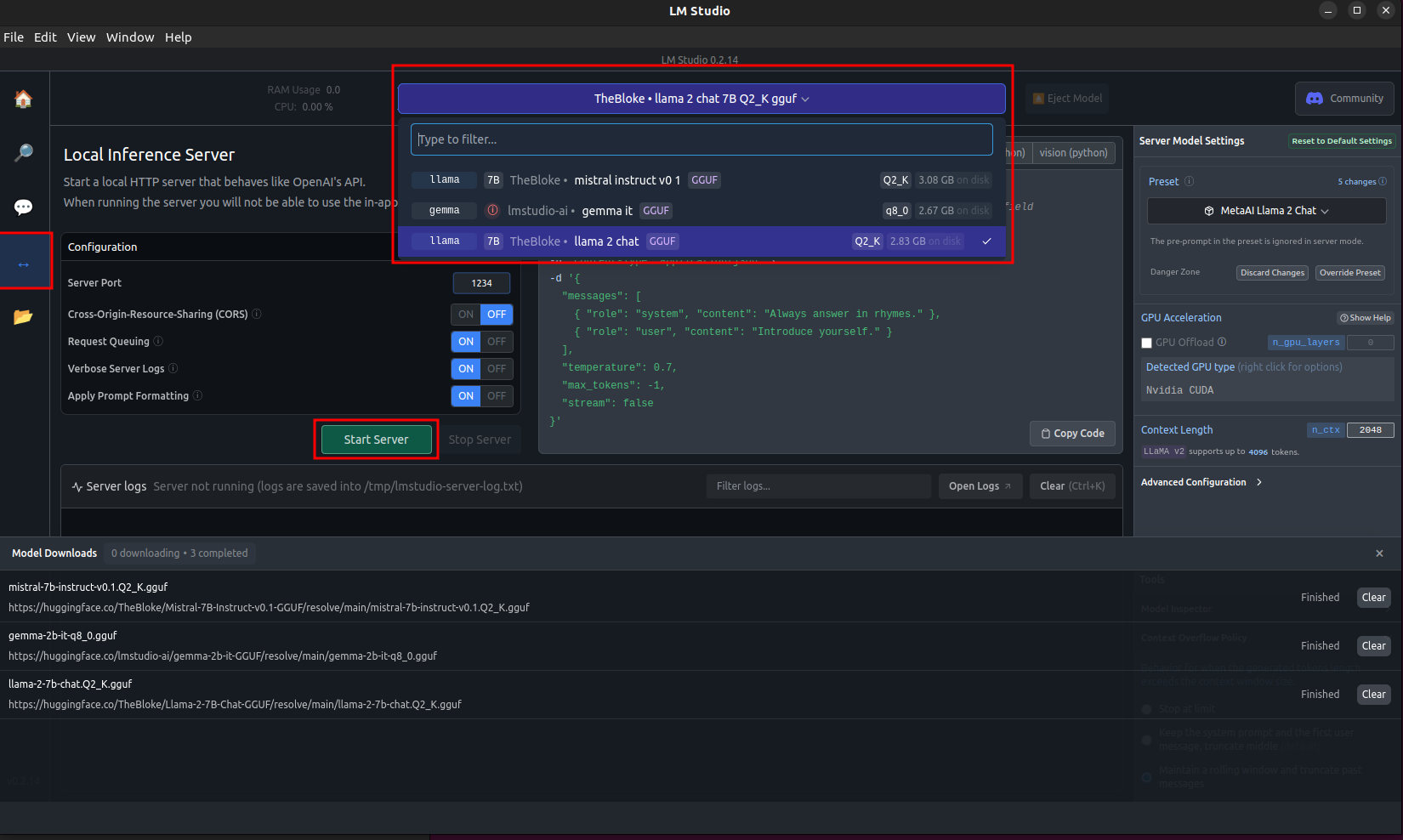Open Local Server sidebar arrow icon
The image size is (1403, 840).
(24, 264)
